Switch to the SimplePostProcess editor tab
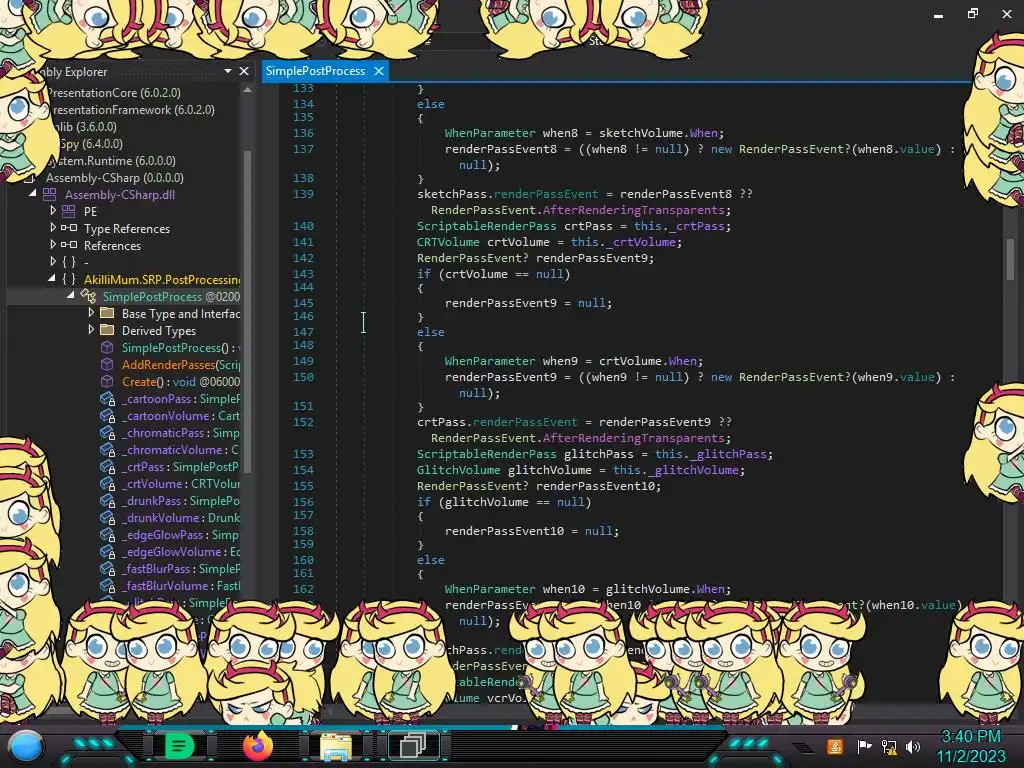The image size is (1024, 768). (x=315, y=71)
